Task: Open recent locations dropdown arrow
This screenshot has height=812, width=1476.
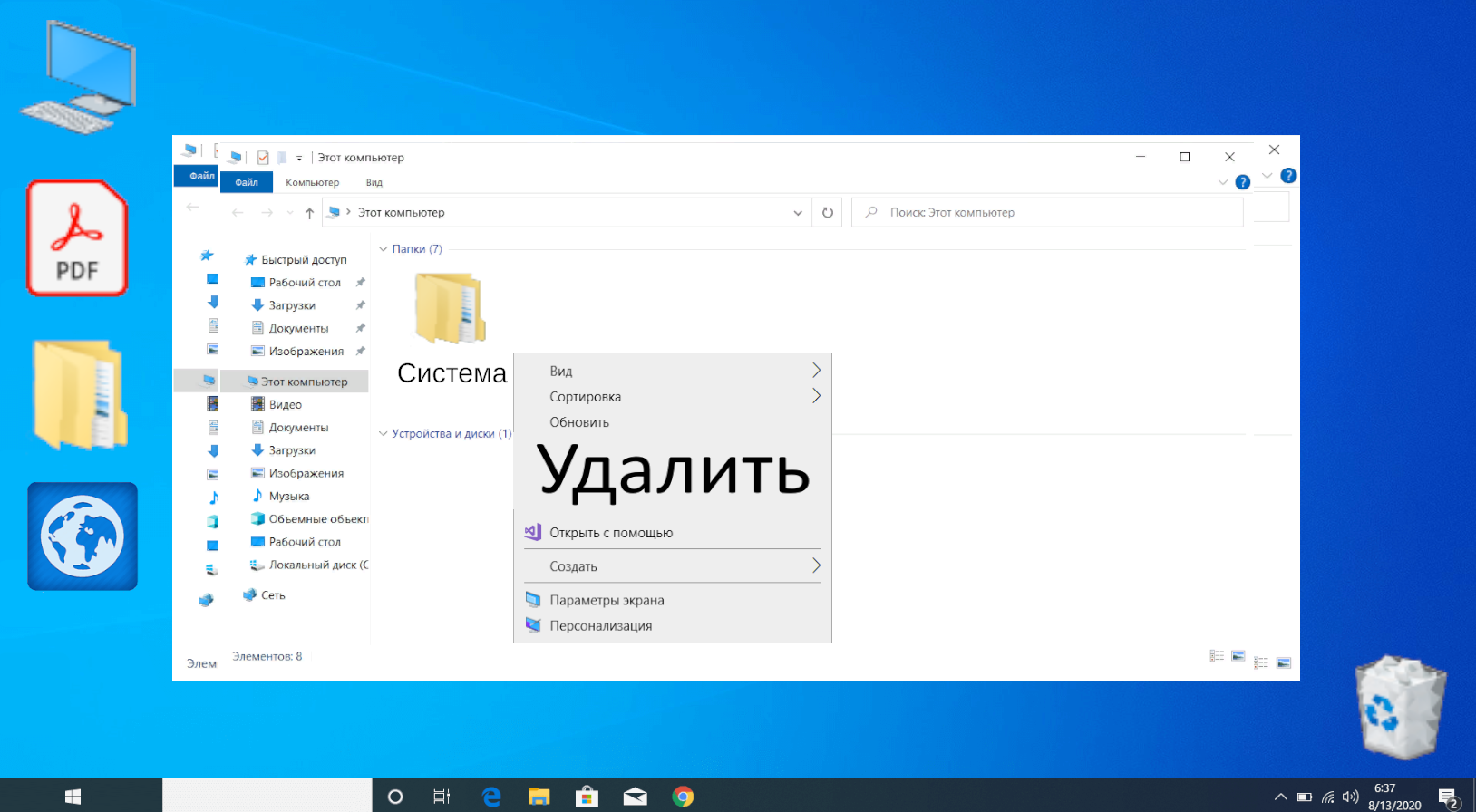Action: [x=290, y=213]
